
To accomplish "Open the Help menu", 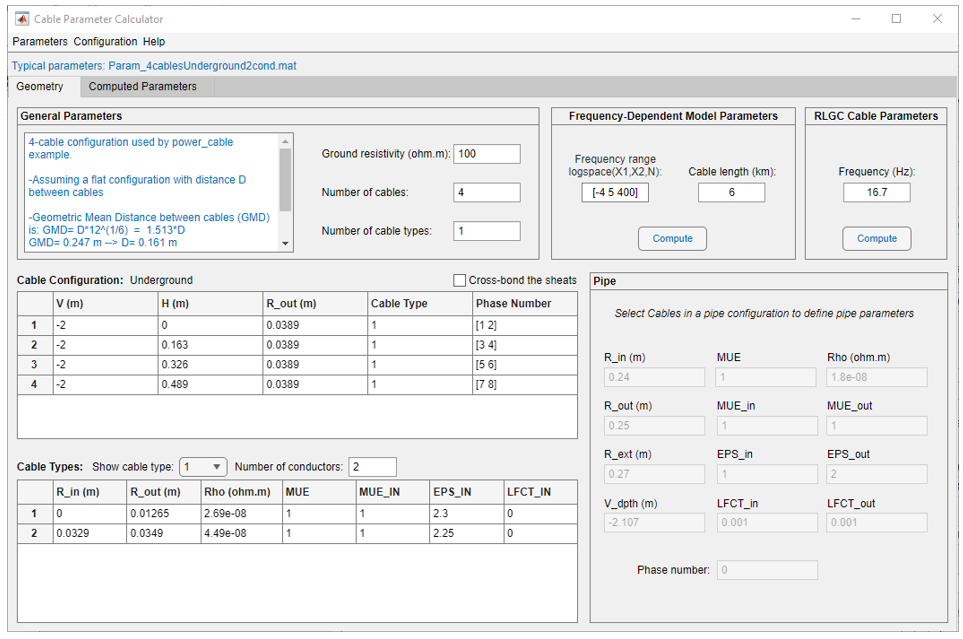I will pos(154,42).
